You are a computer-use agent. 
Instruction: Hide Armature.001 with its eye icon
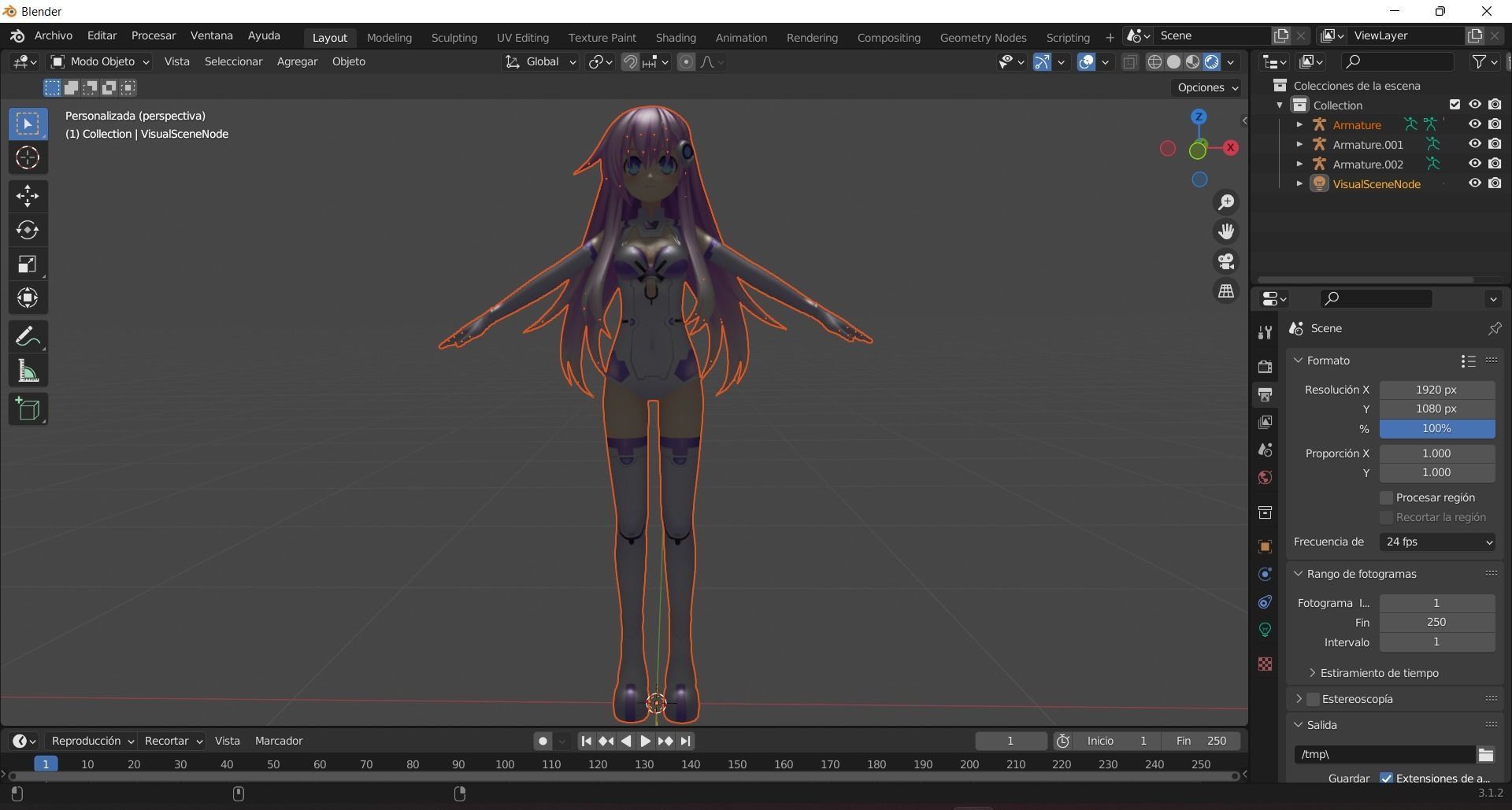pyautogui.click(x=1475, y=144)
